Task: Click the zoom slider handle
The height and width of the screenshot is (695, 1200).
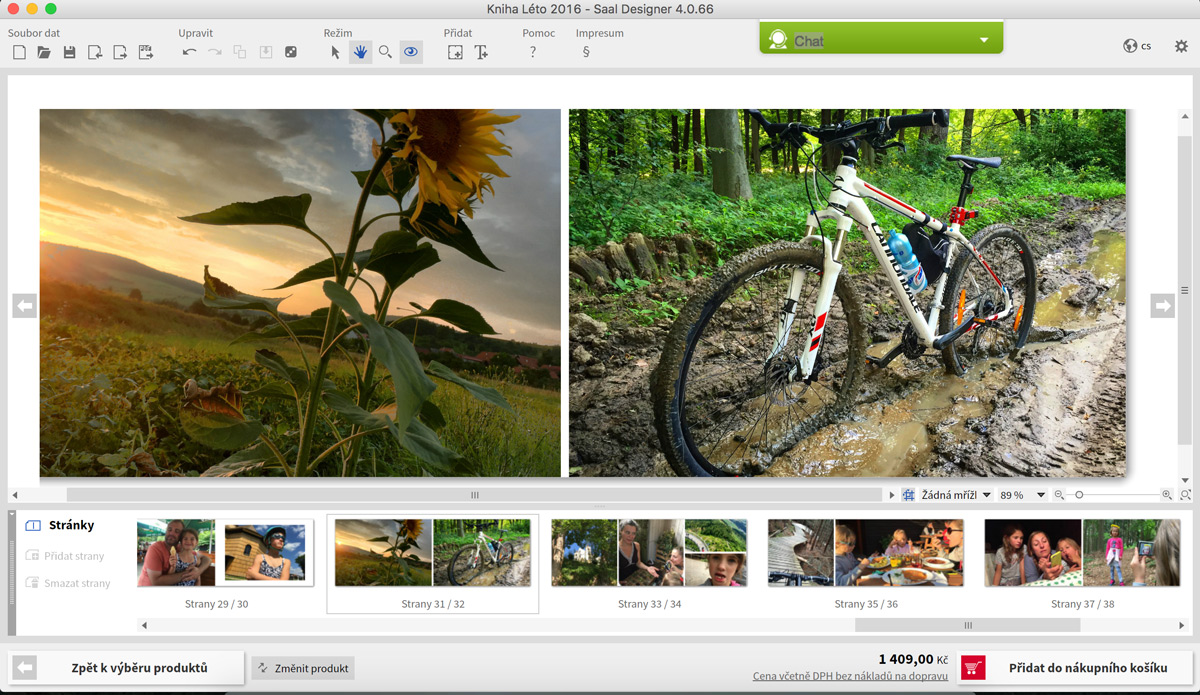Action: (x=1079, y=495)
